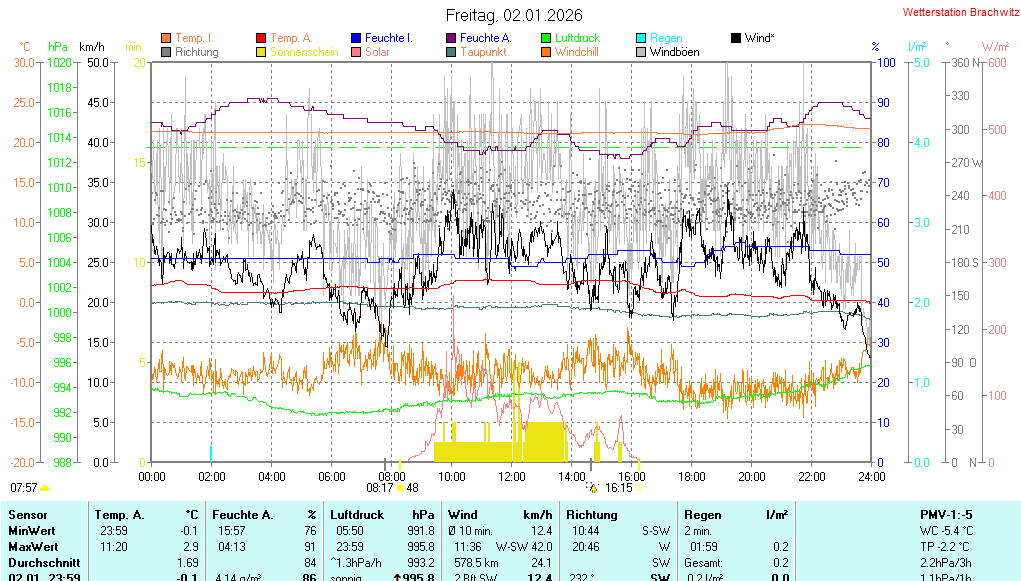Click the orange Temp. I. legend swatch
Screen dimensions: 1021x581
click(166, 38)
